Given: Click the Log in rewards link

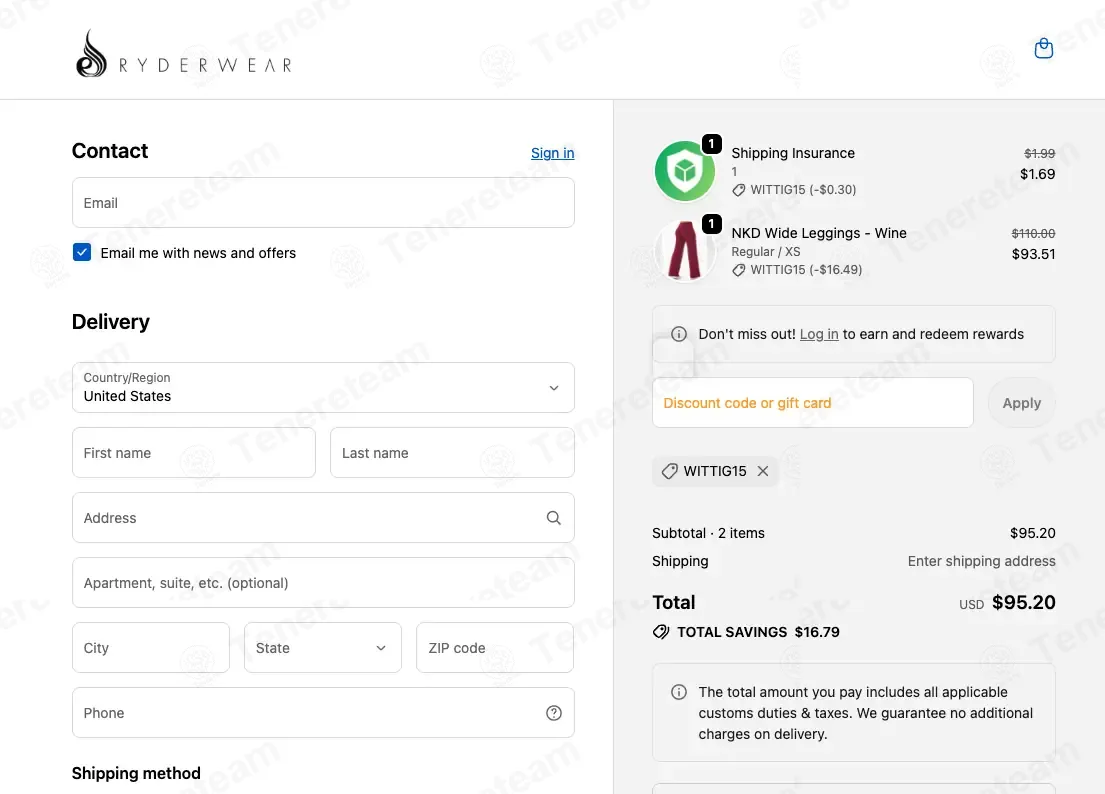Looking at the screenshot, I should click(819, 334).
